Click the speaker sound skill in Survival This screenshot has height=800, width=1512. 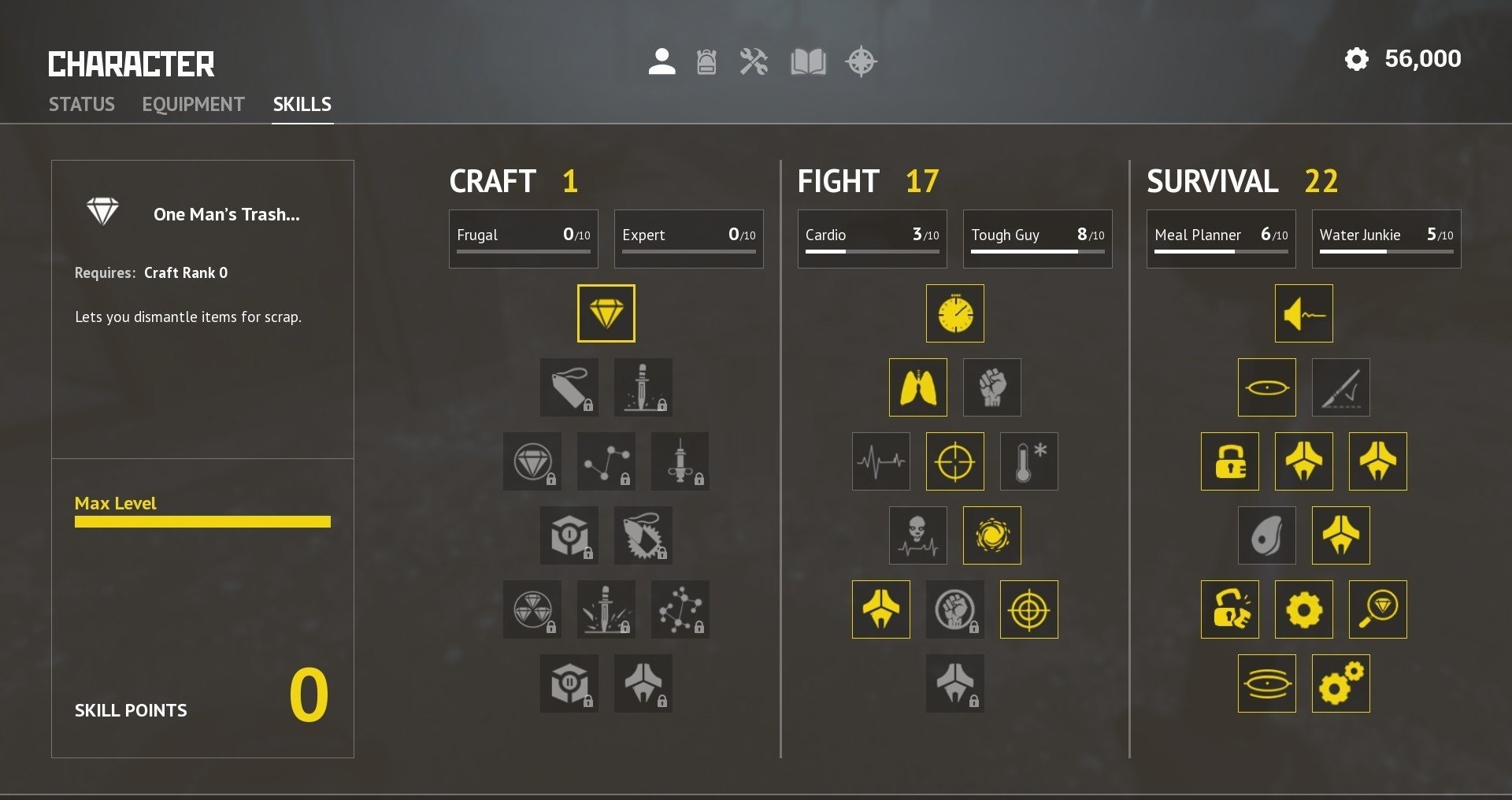coord(1303,313)
